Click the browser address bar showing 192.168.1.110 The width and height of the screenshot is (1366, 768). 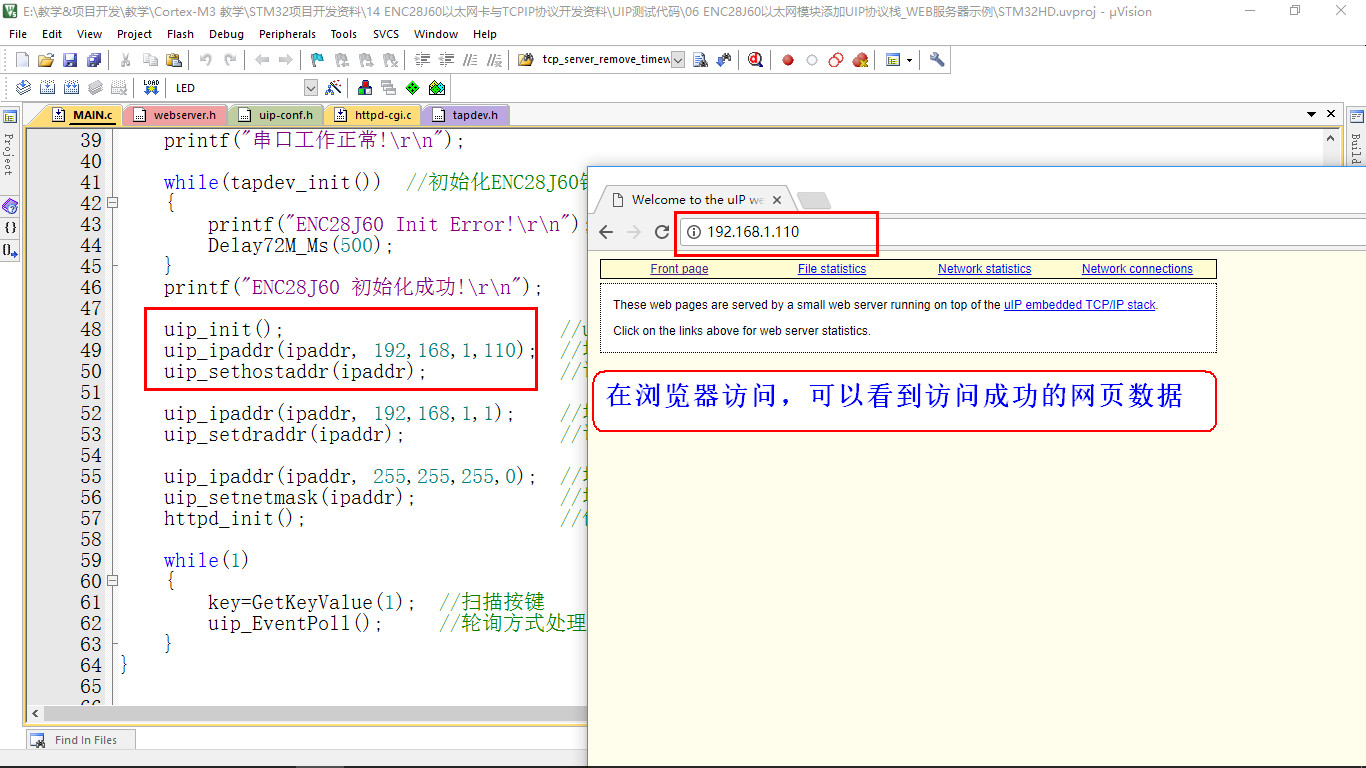780,232
